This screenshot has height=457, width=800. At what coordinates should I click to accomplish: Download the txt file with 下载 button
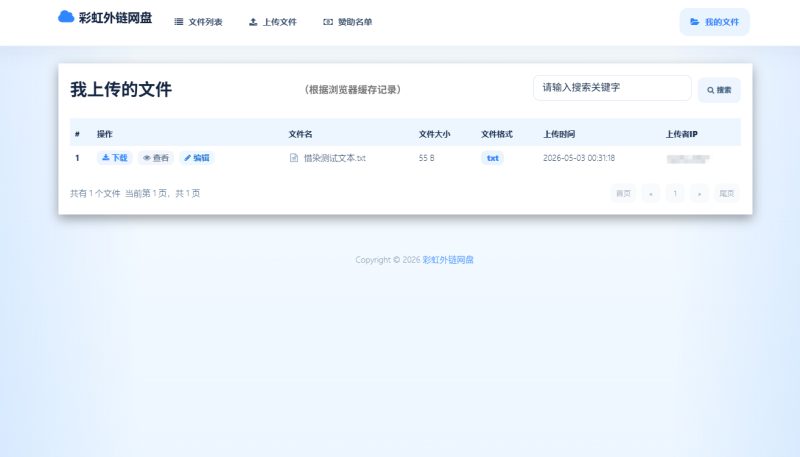click(115, 158)
